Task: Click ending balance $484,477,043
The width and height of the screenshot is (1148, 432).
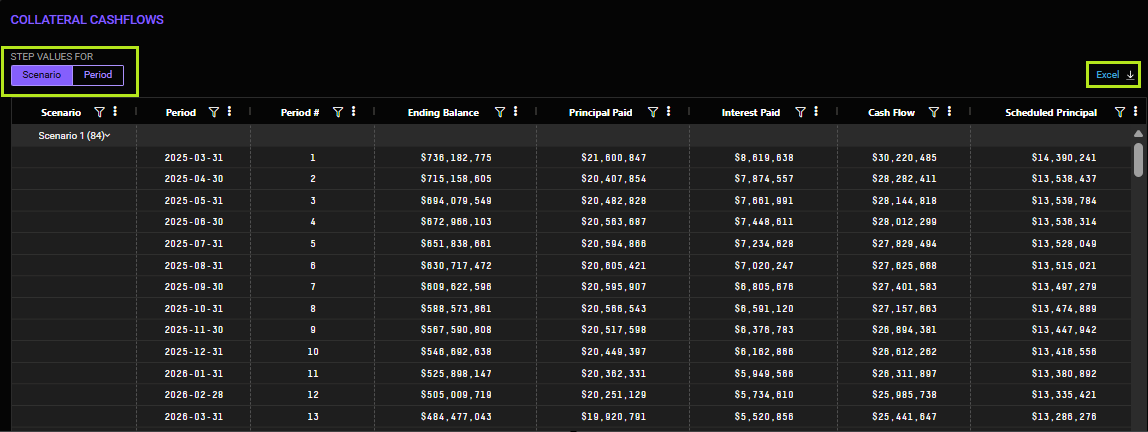Action: point(456,417)
